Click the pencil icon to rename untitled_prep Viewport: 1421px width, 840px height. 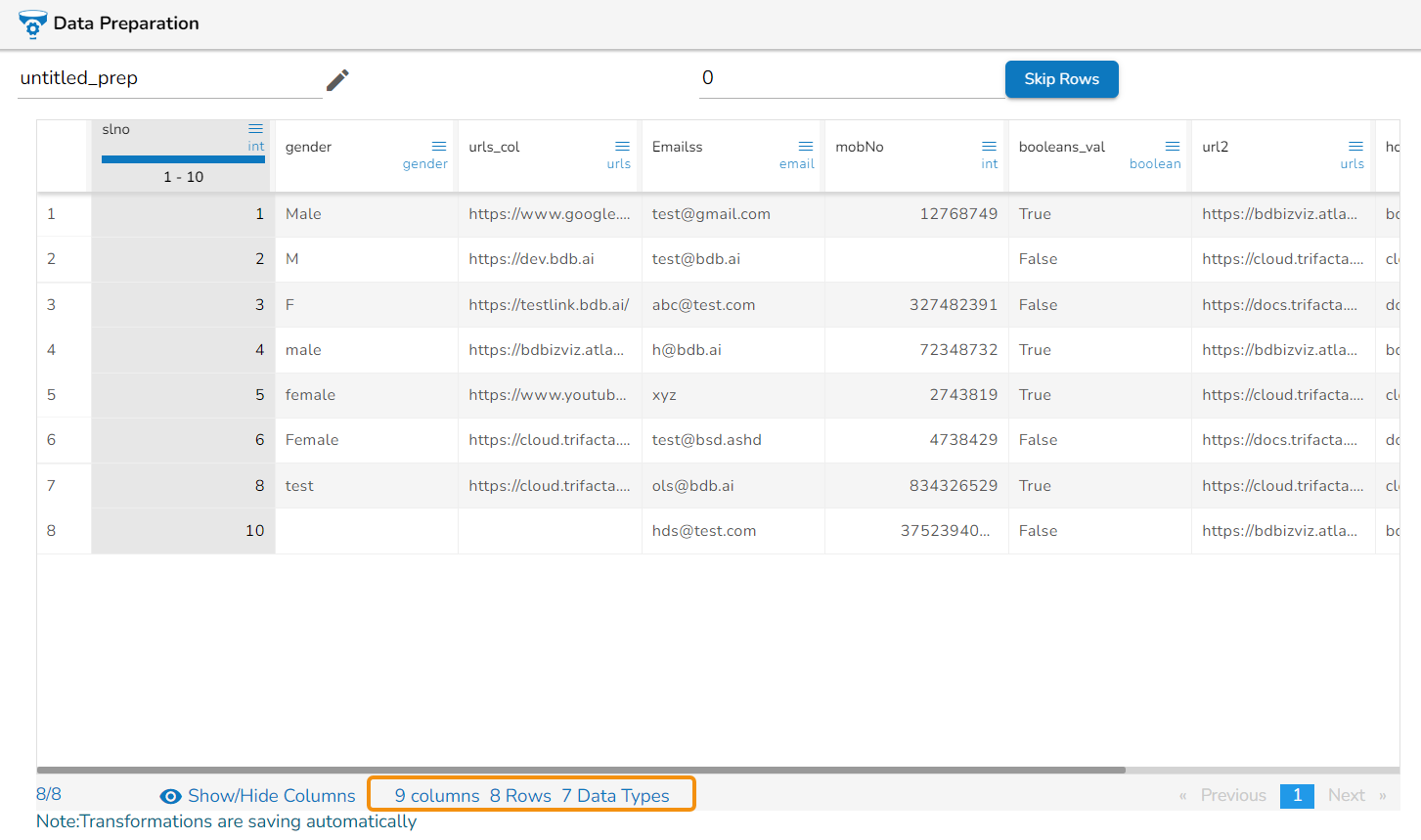[x=337, y=80]
